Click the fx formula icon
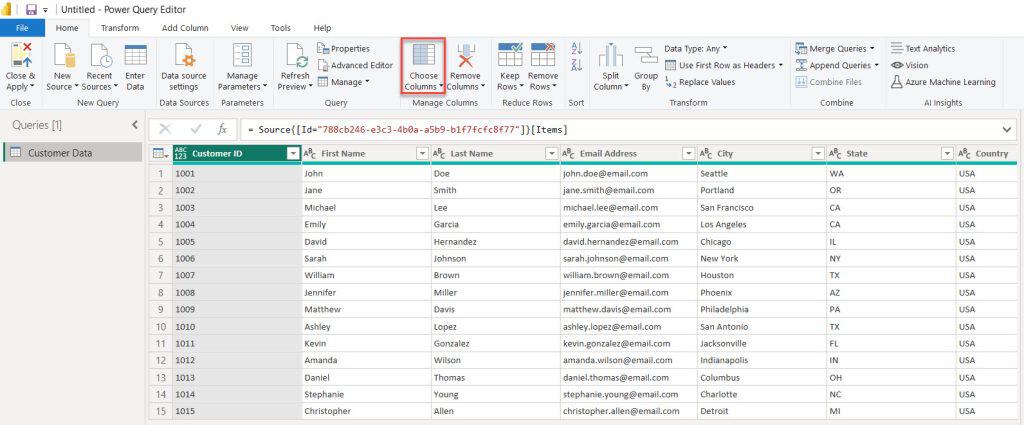Viewport: 1024px width, 425px height. (222, 129)
